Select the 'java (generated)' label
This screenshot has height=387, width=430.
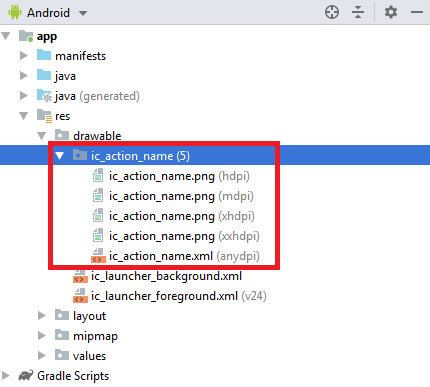coord(97,96)
